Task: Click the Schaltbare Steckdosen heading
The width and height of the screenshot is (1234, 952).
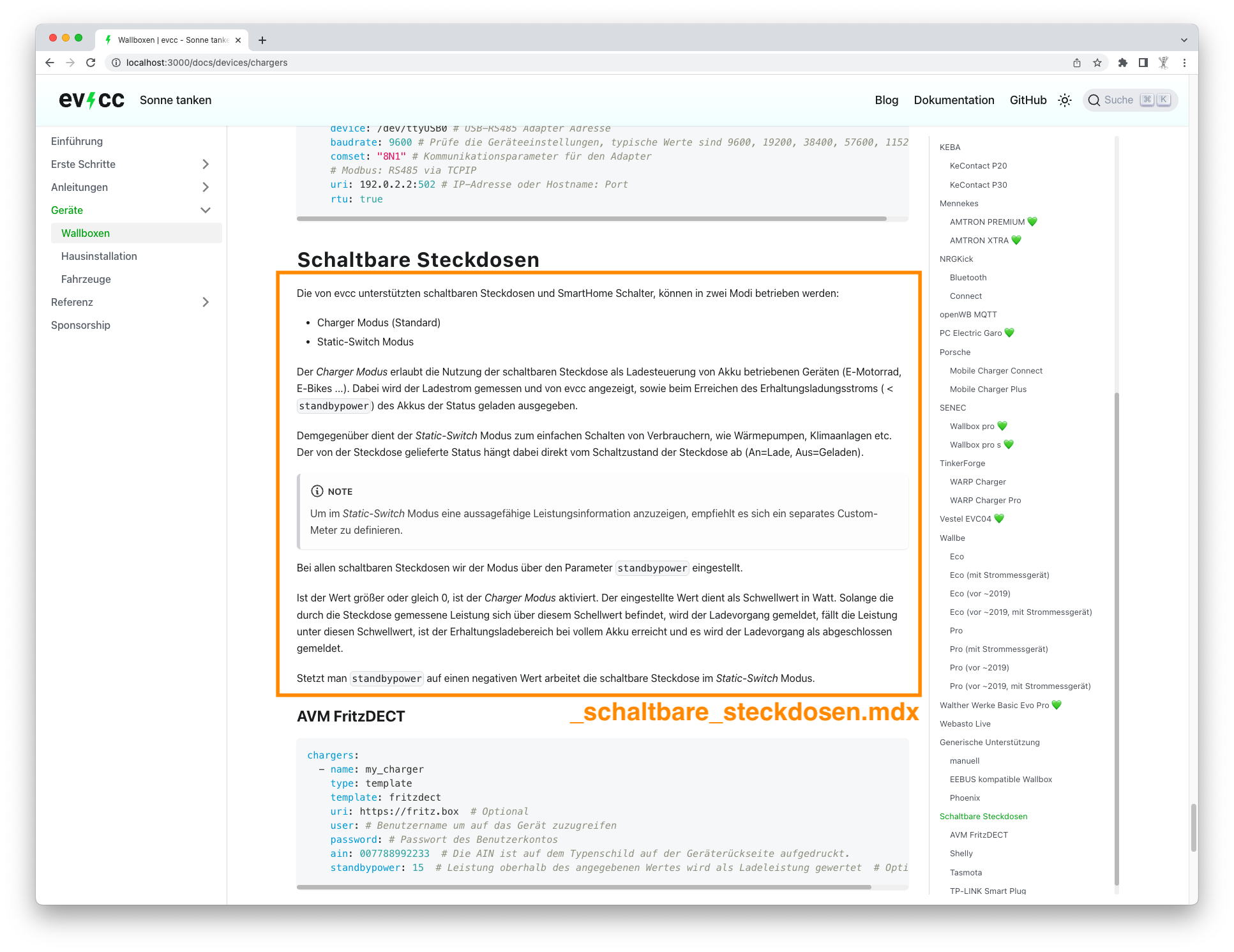Action: 418,260
